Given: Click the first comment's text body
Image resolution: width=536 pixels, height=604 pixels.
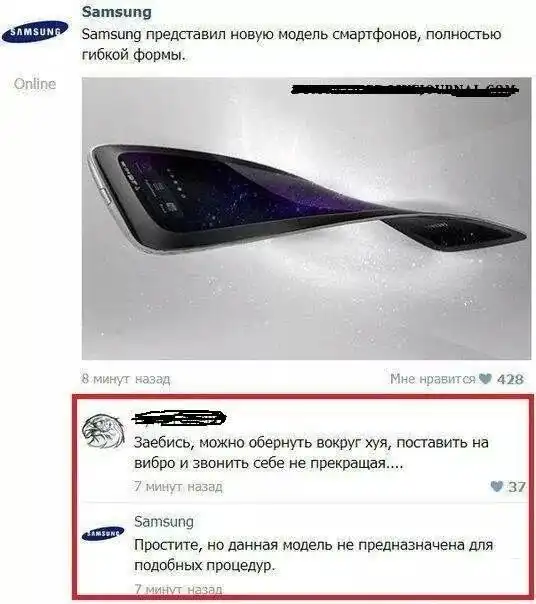Looking at the screenshot, I should click(x=311, y=453).
